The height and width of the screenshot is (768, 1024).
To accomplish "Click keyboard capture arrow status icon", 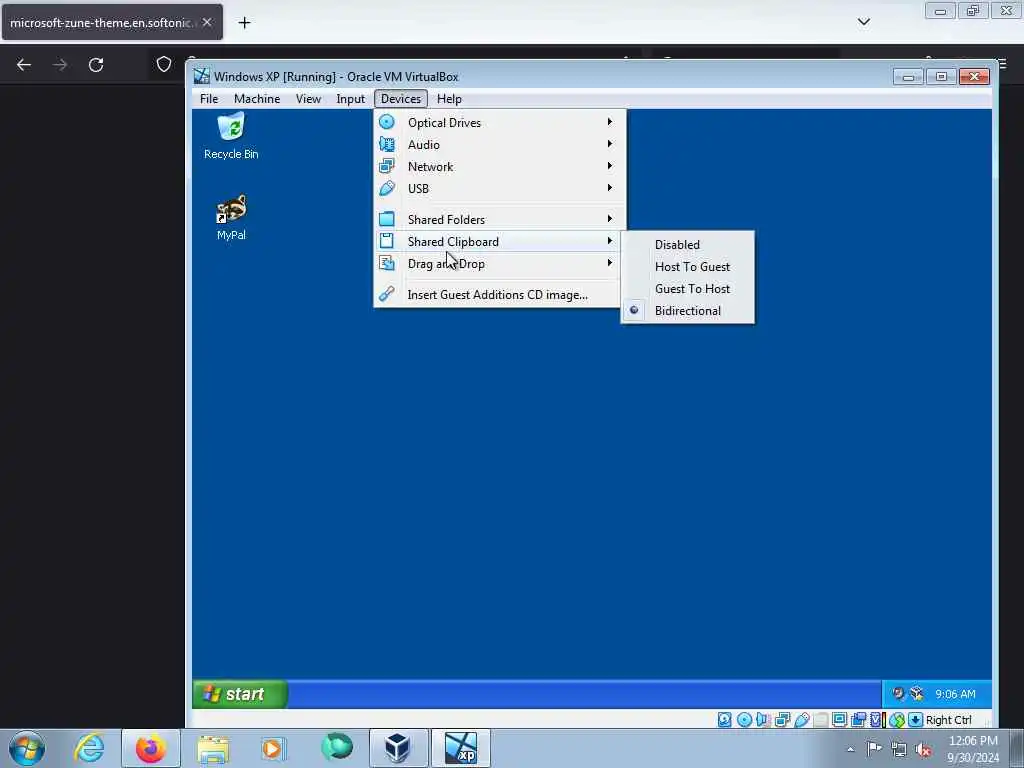I will (x=916, y=720).
